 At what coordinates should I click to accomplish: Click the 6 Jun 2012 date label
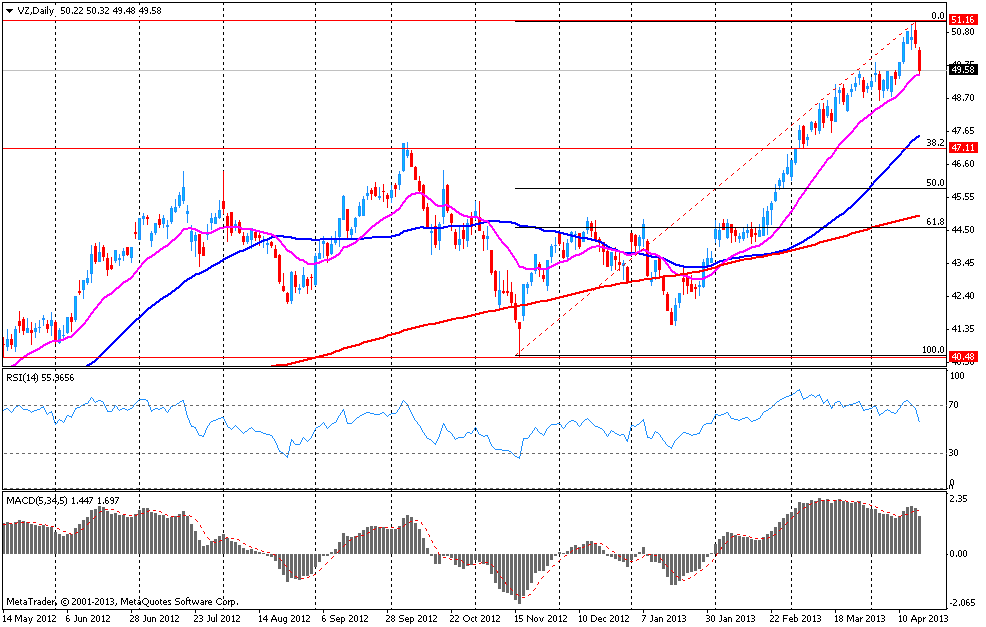pos(88,618)
